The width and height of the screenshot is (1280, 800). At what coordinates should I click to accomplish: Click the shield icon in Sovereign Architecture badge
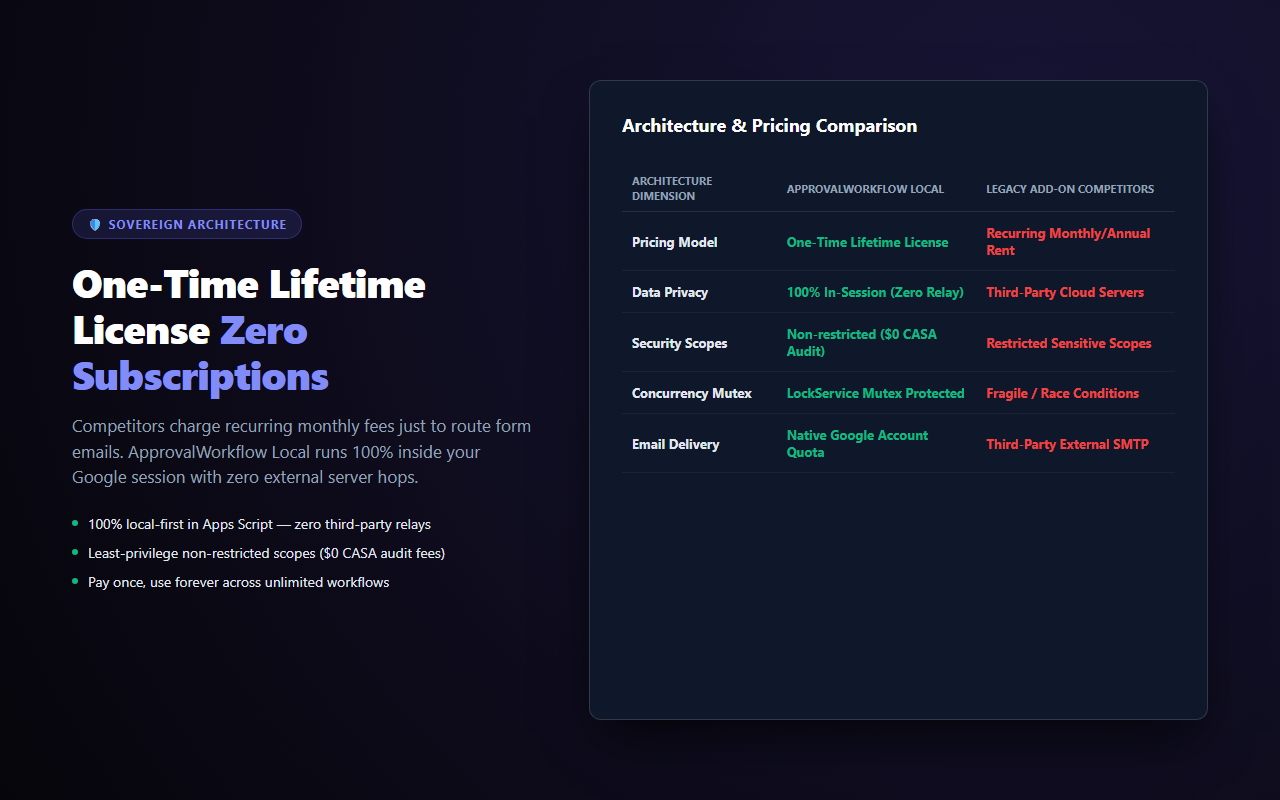[95, 225]
